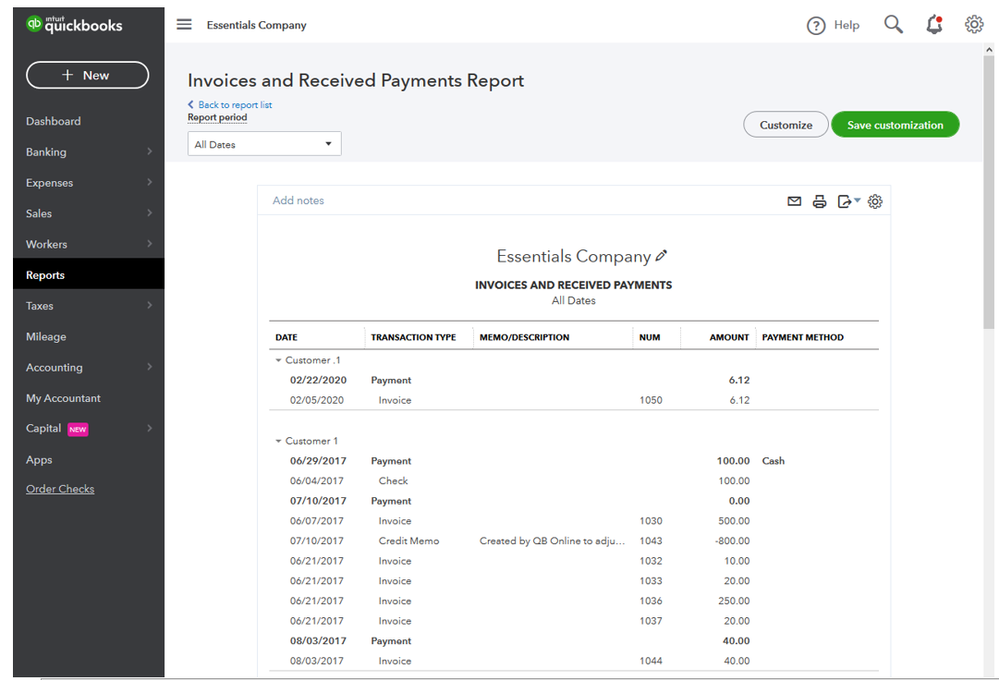Expand the Sales menu chevron
This screenshot has height=680, width=999.
coord(150,213)
